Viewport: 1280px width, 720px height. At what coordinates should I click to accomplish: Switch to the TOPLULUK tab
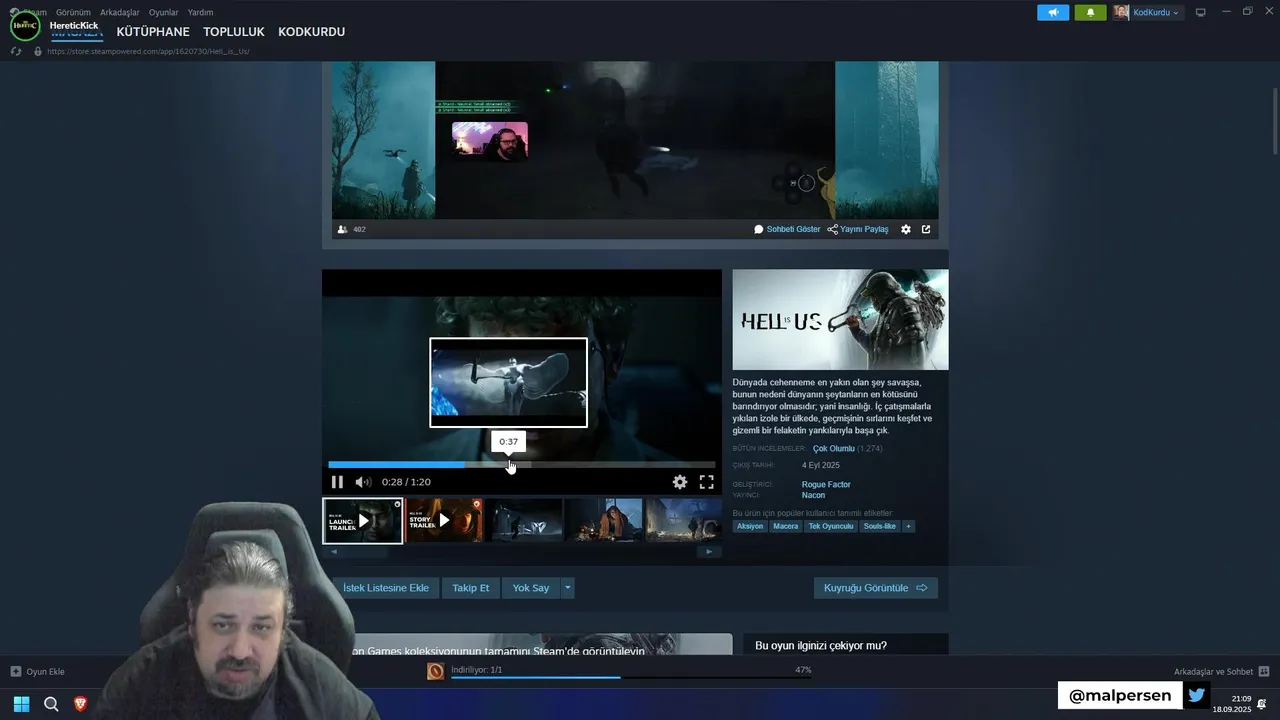(234, 32)
